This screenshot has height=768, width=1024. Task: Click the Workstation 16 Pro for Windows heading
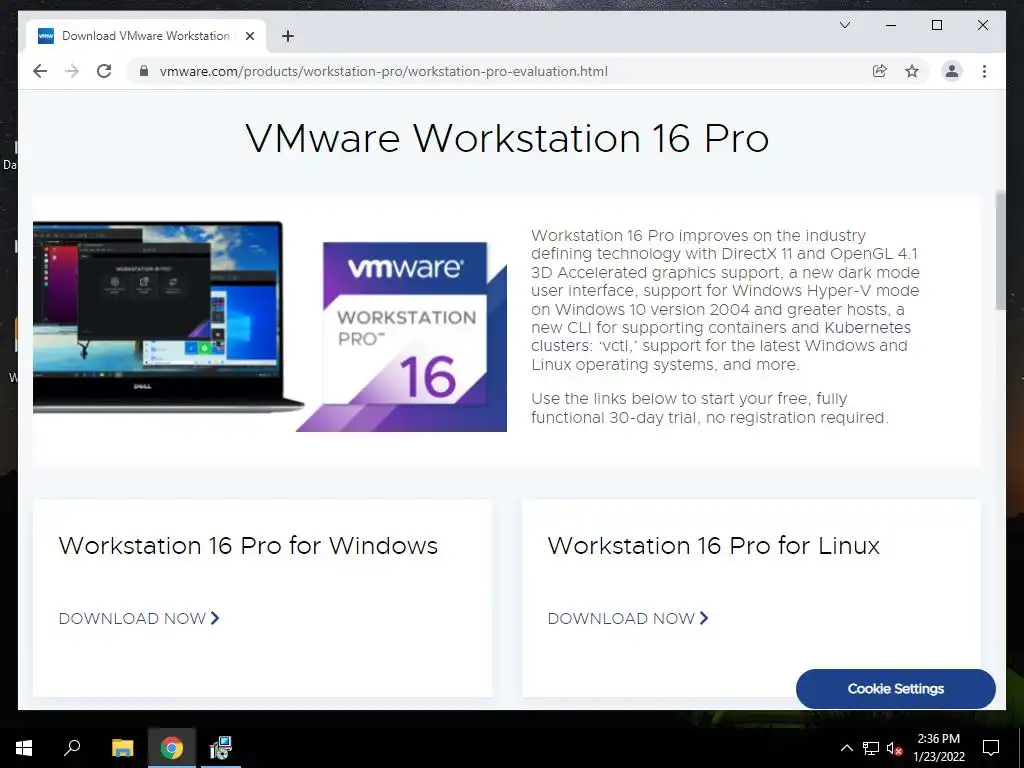[x=248, y=545]
